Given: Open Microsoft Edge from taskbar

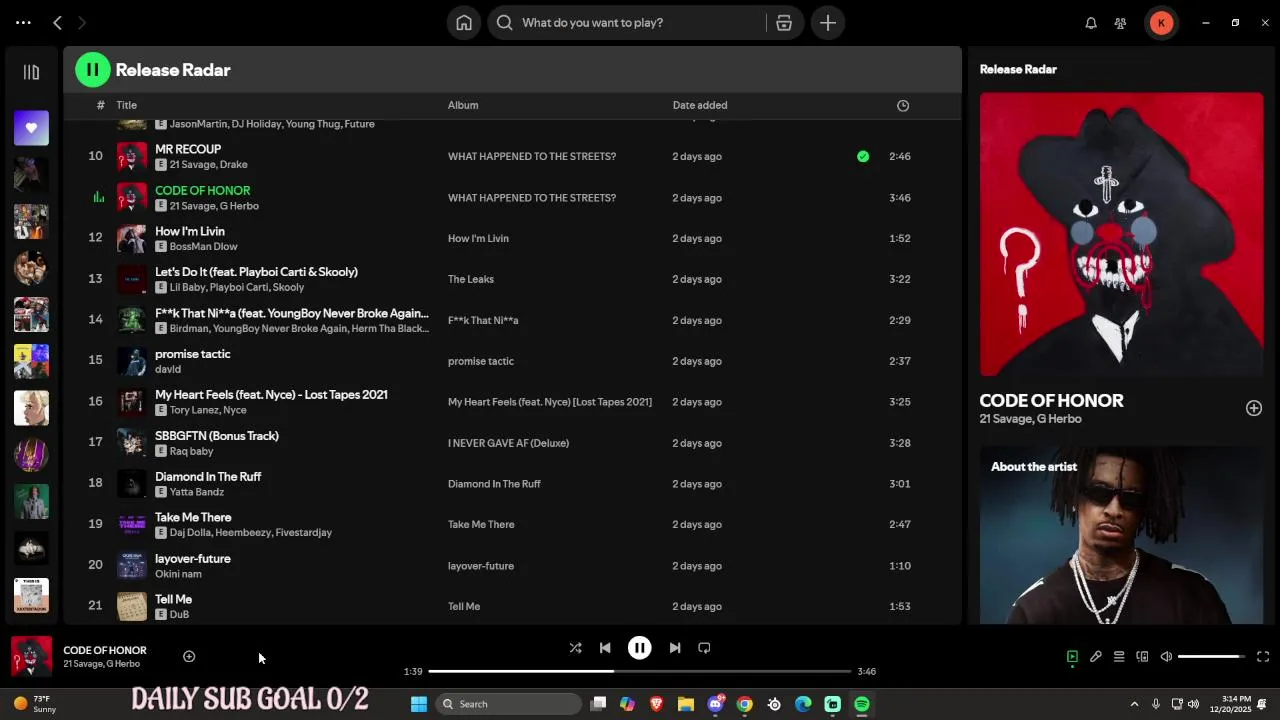Looking at the screenshot, I should point(803,704).
